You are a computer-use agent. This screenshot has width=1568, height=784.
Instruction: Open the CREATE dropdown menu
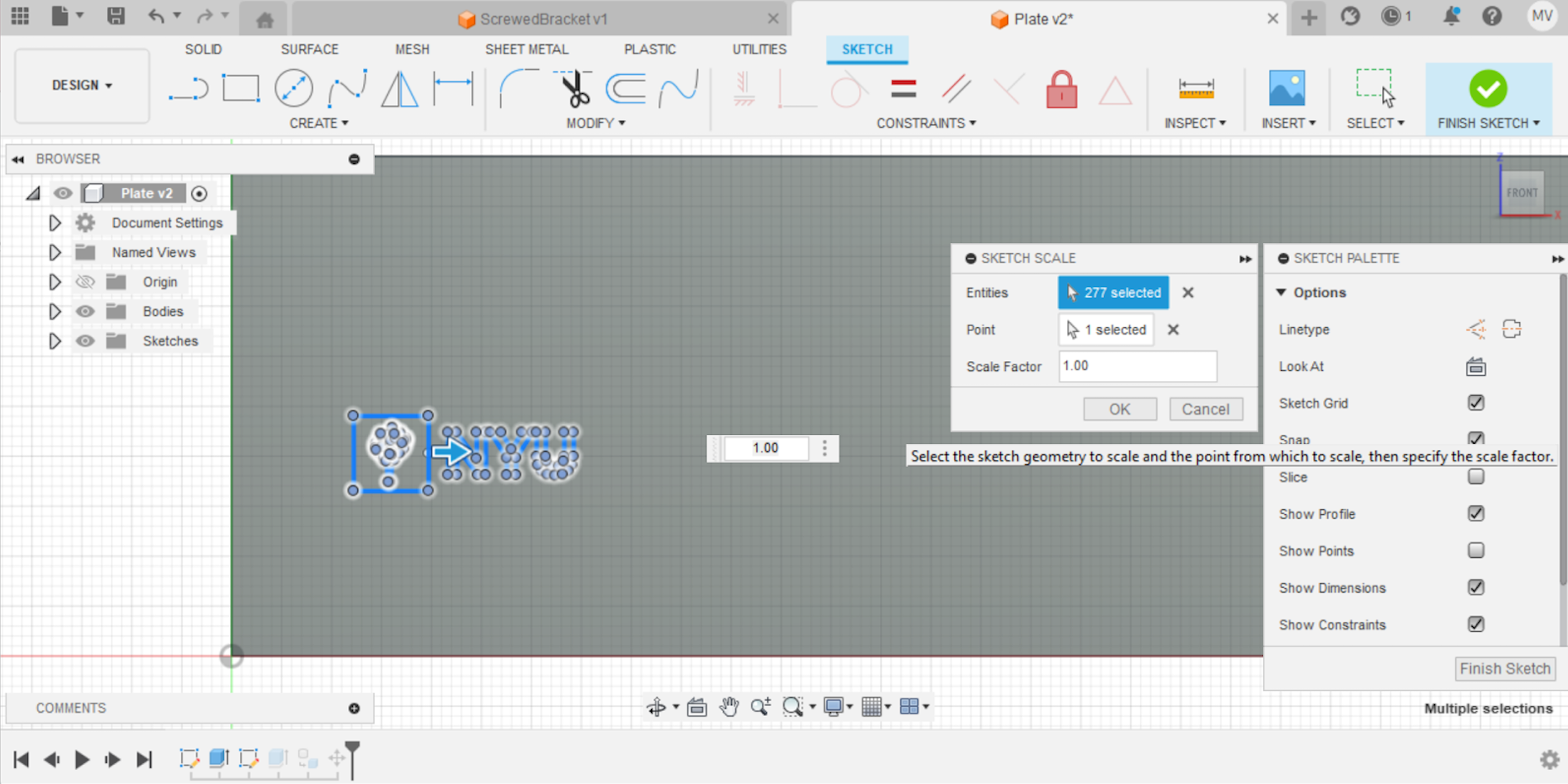pos(318,123)
